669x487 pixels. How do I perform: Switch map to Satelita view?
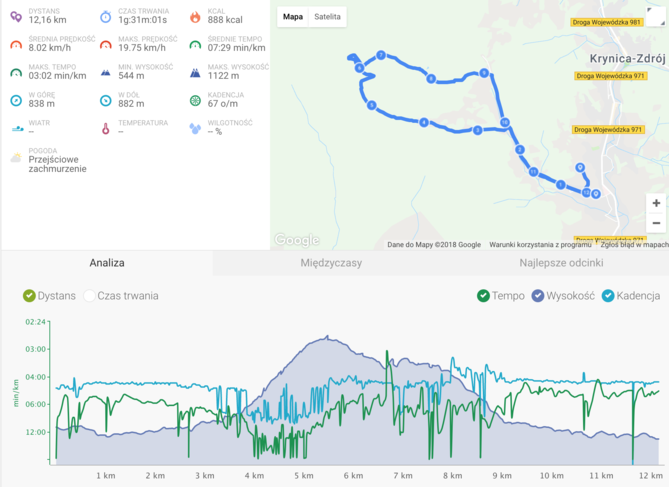327,17
